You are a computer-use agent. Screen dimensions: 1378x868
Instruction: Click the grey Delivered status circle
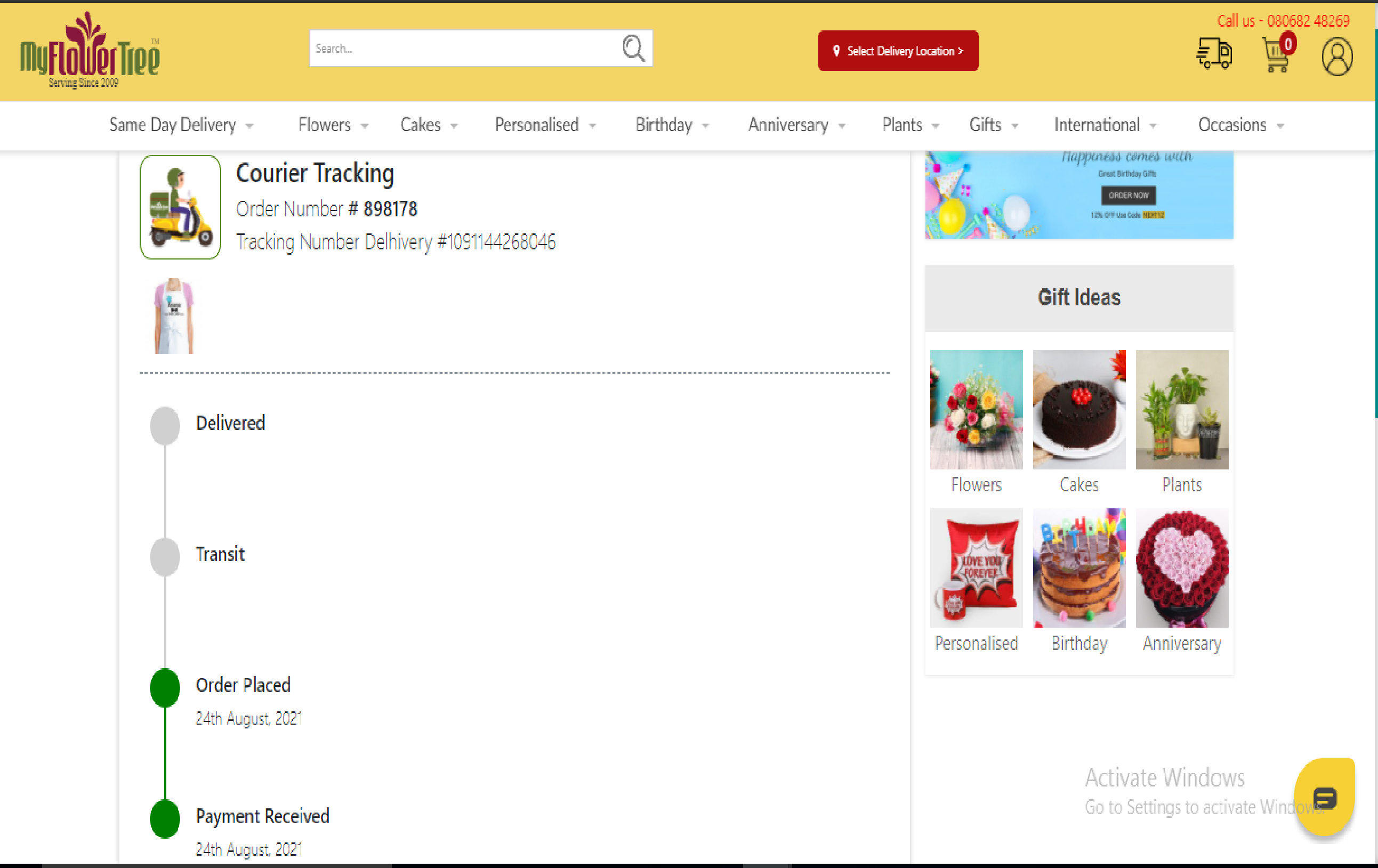(x=165, y=425)
